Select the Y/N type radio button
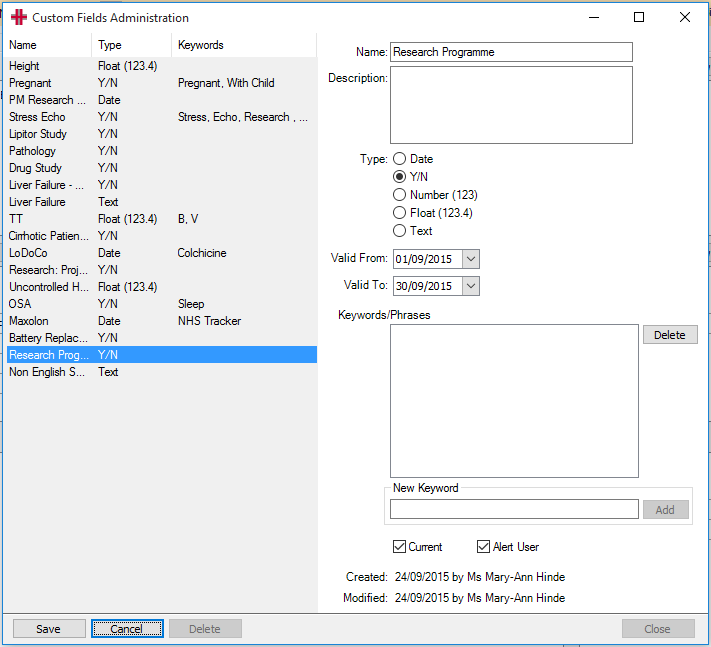This screenshot has height=647, width=711. click(x=399, y=176)
